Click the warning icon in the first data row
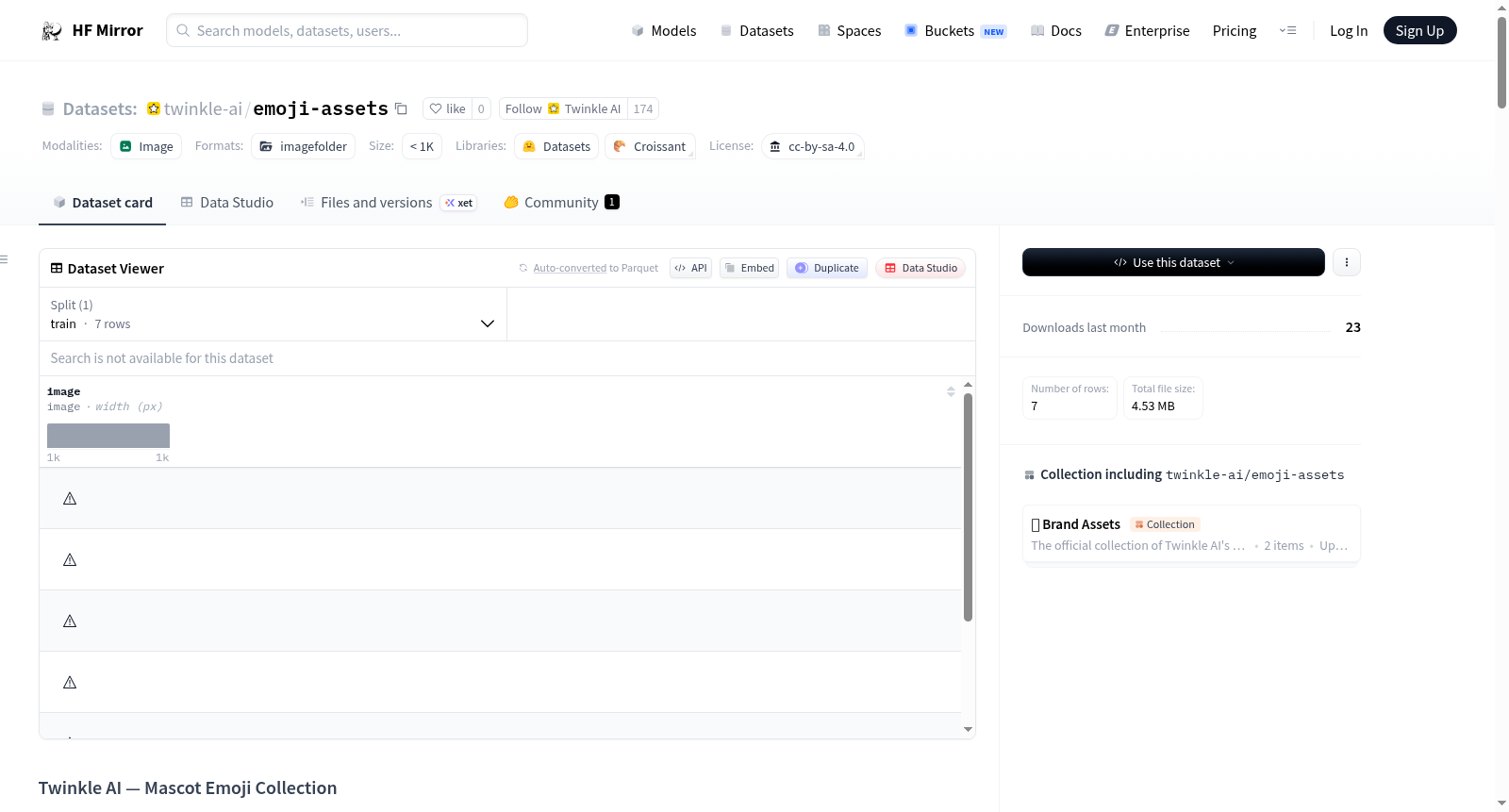 70,498
